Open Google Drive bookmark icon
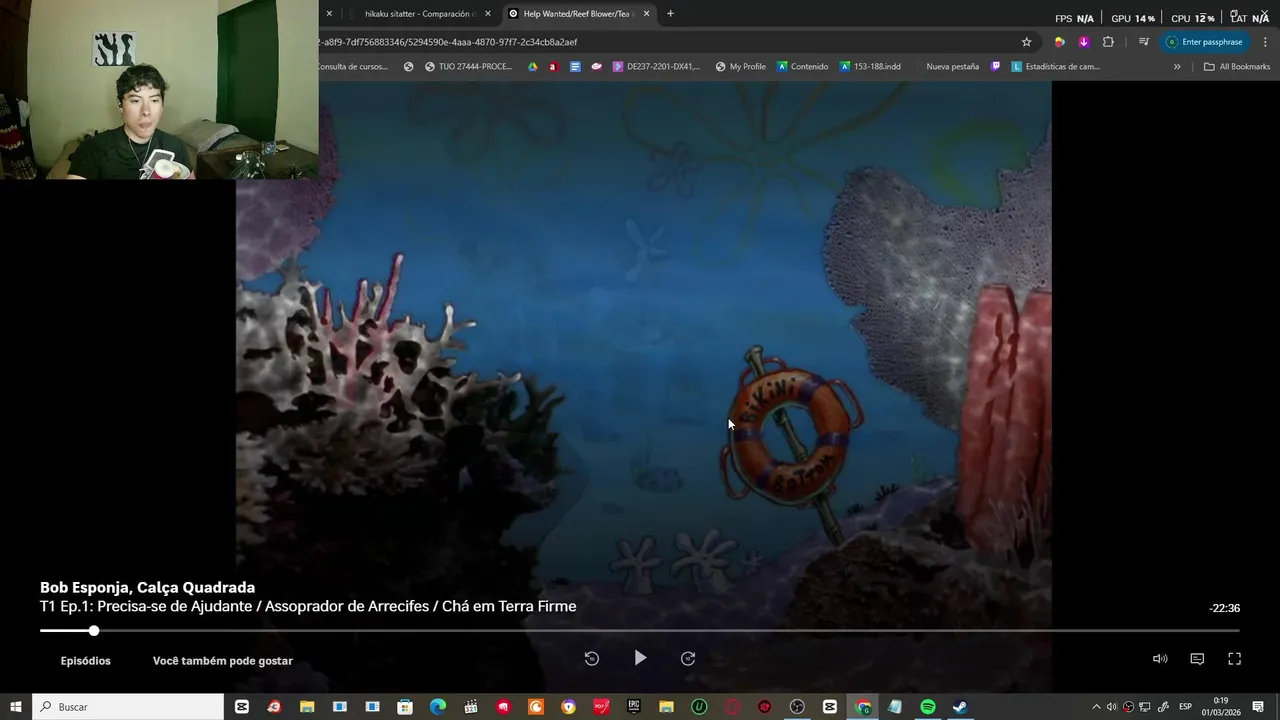This screenshot has width=1280, height=720. (533, 67)
